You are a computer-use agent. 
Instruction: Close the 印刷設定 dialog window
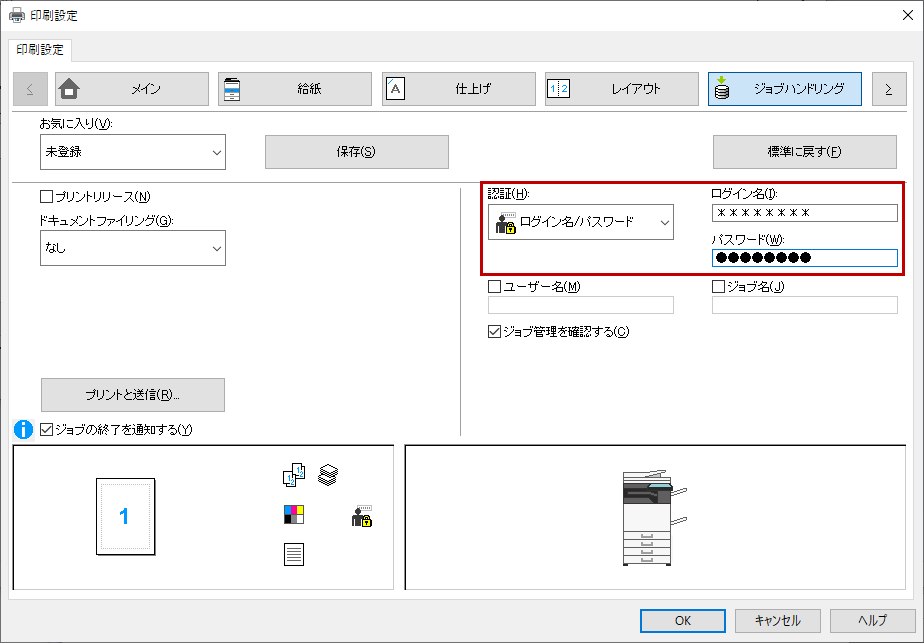coord(908,15)
